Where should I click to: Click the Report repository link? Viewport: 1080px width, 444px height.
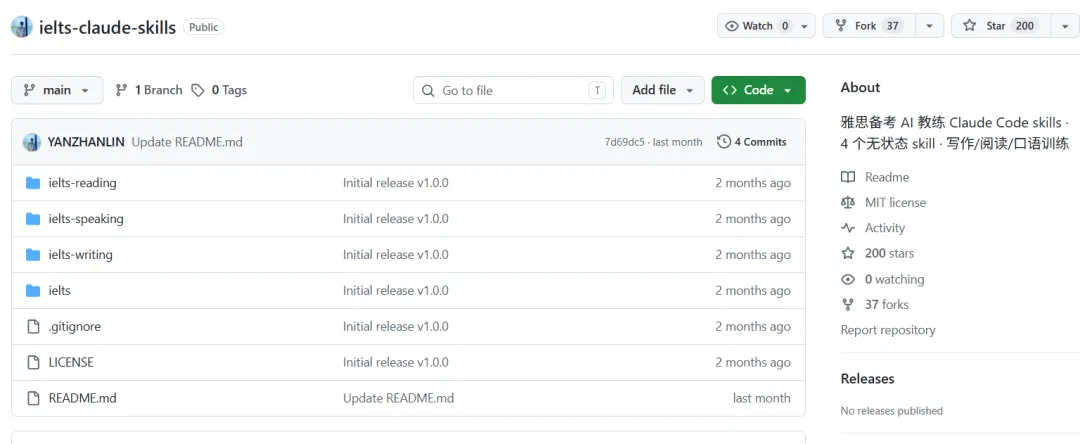(x=888, y=330)
